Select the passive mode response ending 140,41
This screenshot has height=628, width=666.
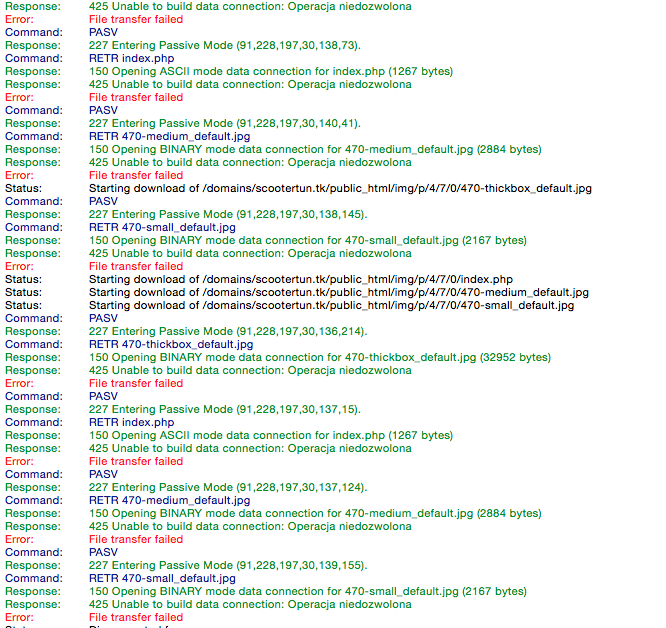(224, 124)
